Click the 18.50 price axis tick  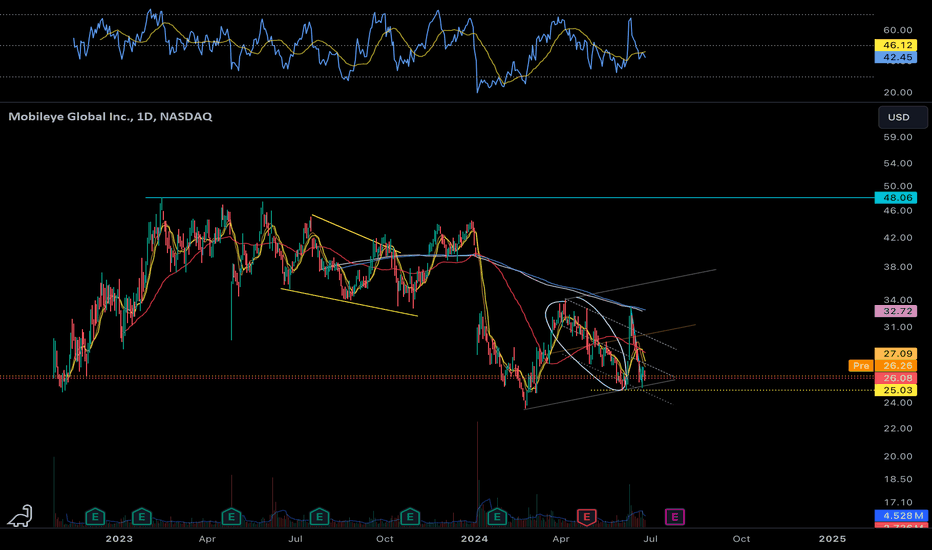(898, 479)
